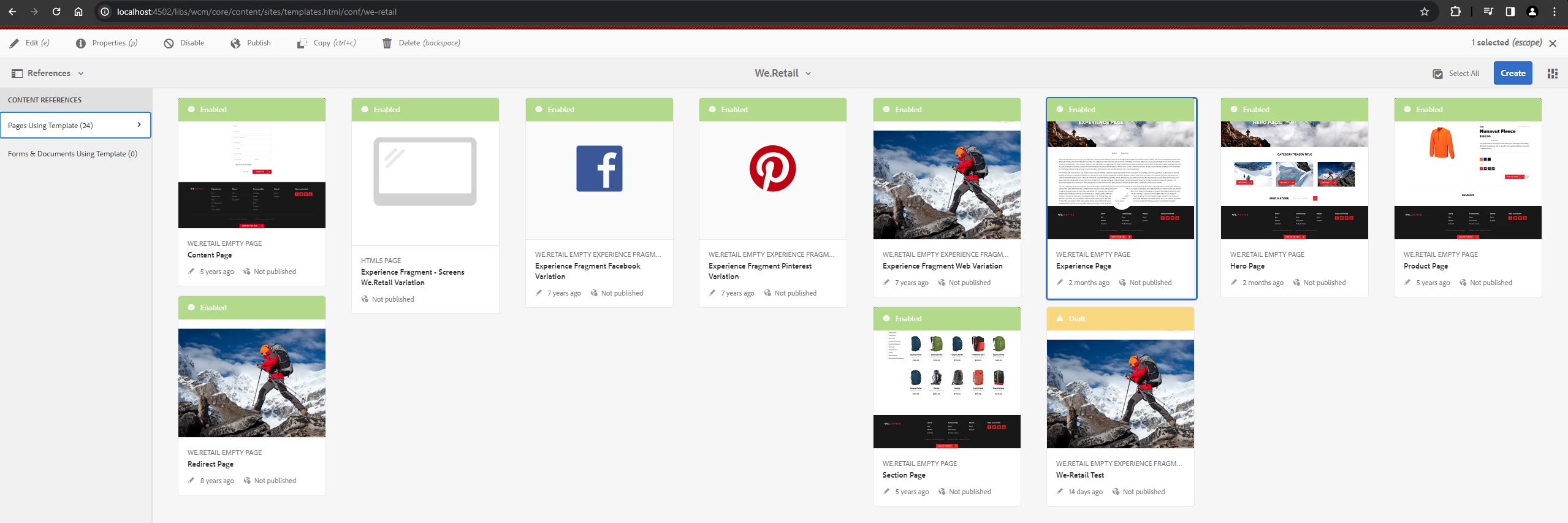Close selection mode with the X button
This screenshot has height=523, width=1568.
[1553, 44]
